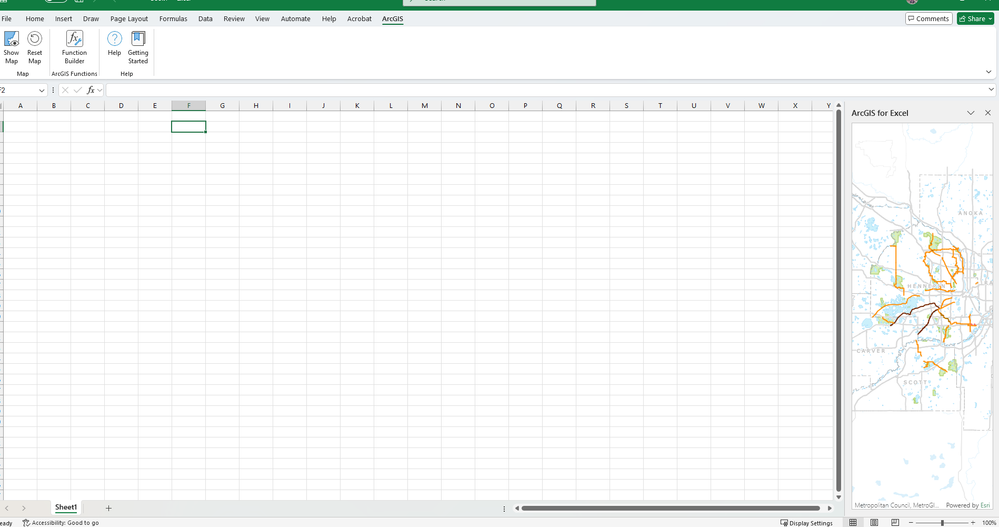Go to the previous sheet arrow

pyautogui.click(x=7, y=508)
